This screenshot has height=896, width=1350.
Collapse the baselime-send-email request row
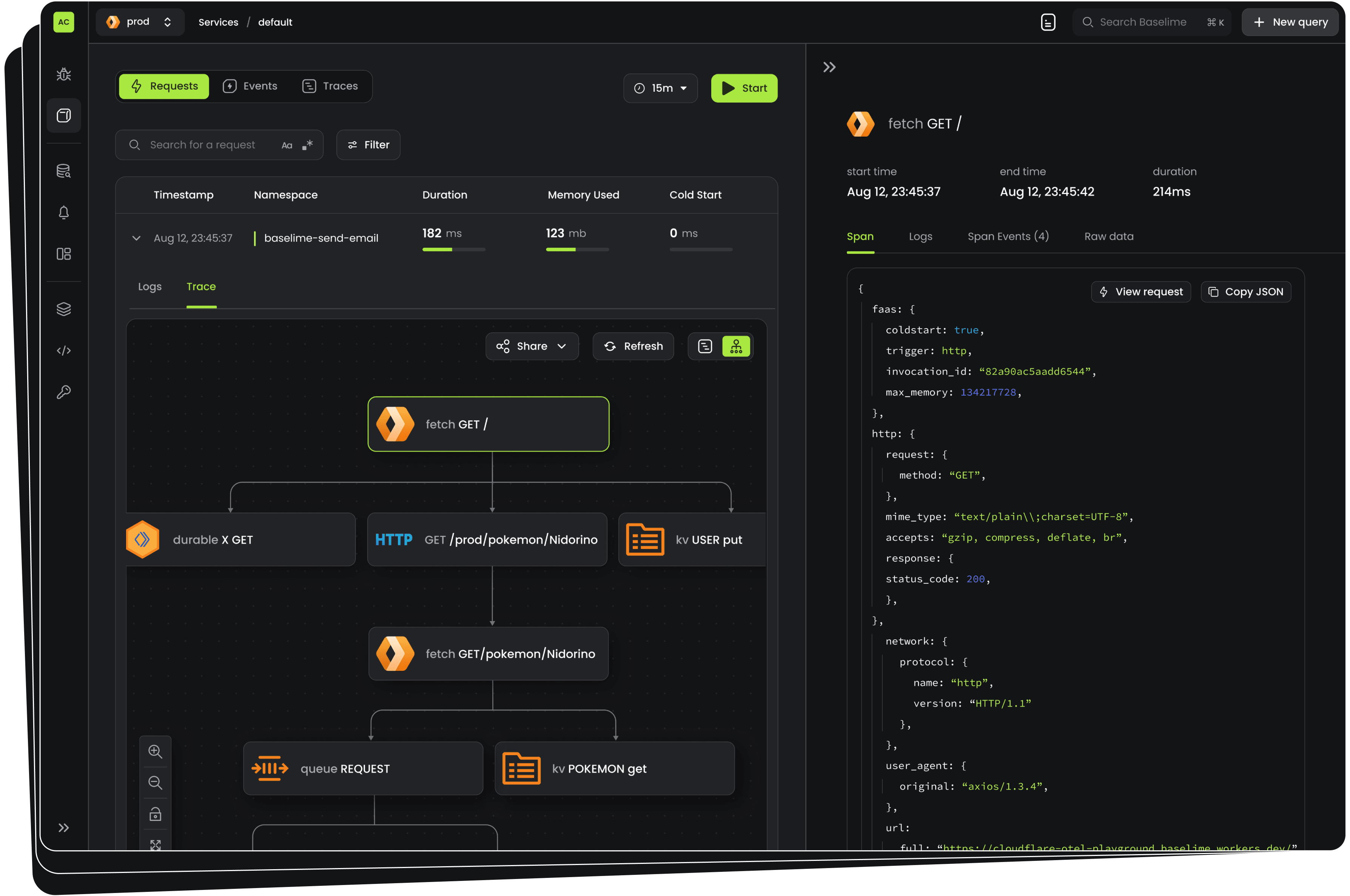tap(136, 238)
